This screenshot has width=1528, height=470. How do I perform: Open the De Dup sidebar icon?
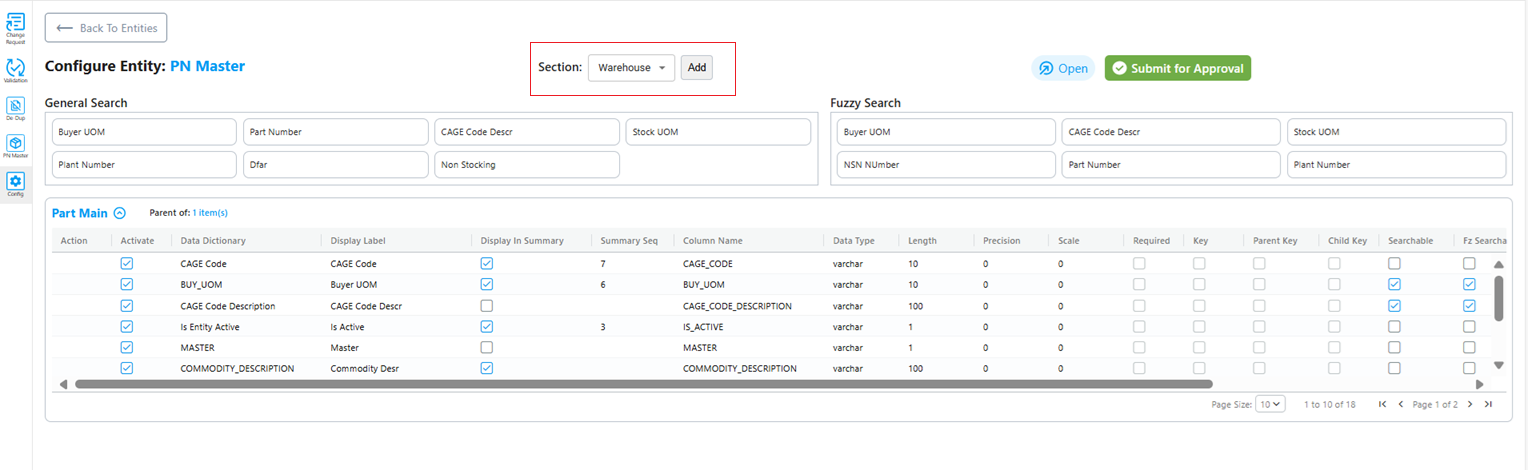(15, 108)
